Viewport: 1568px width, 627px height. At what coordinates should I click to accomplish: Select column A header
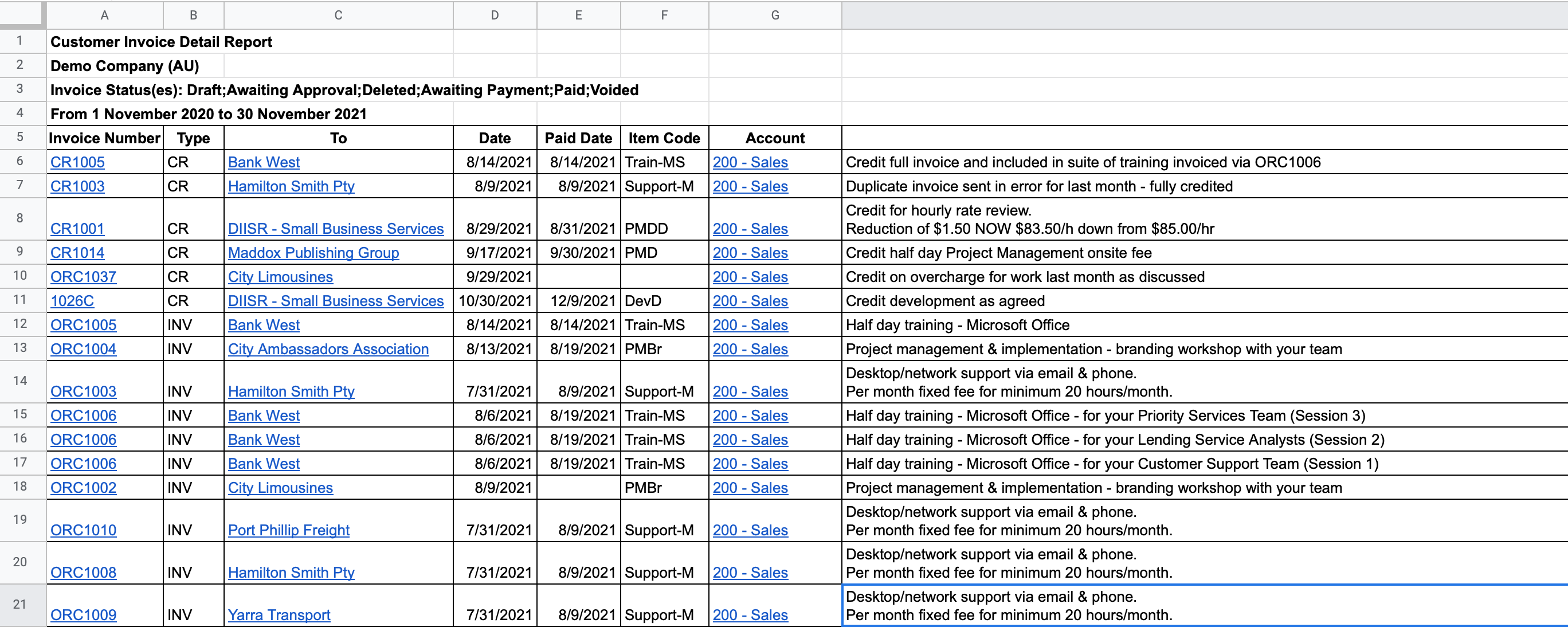[x=105, y=15]
